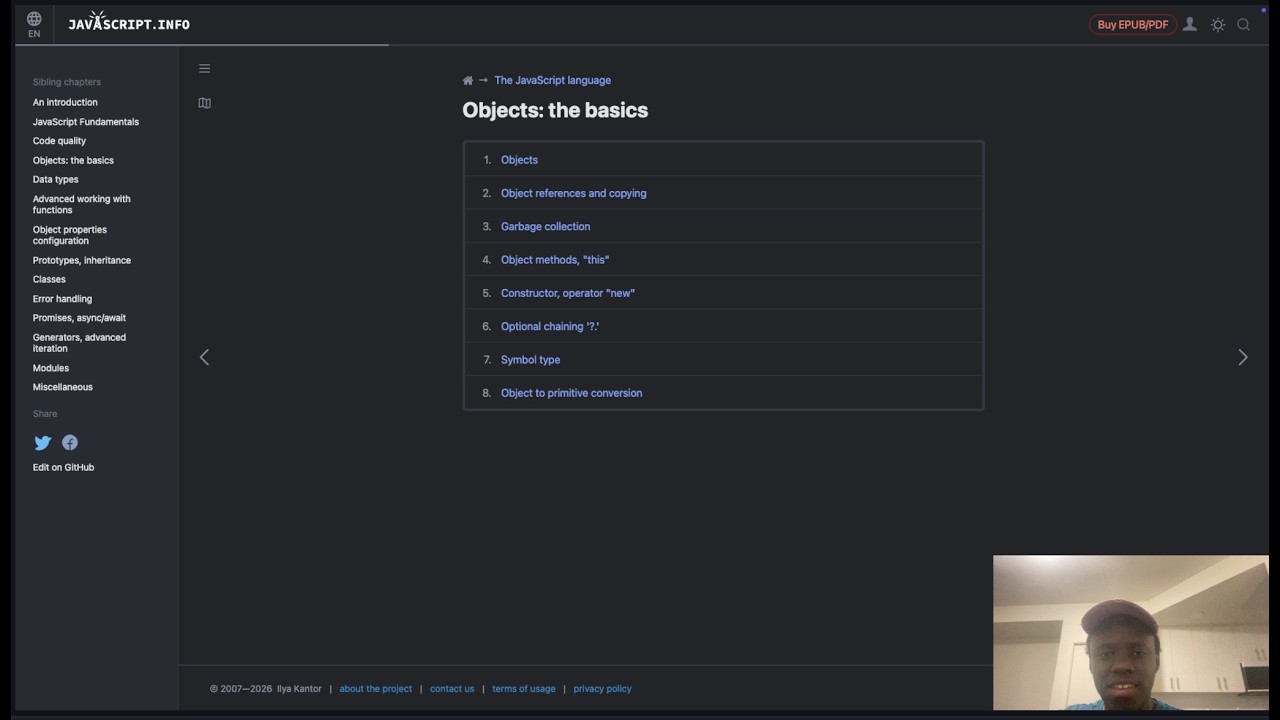The image size is (1280, 720).
Task: Open contact us footer link
Action: [452, 689]
